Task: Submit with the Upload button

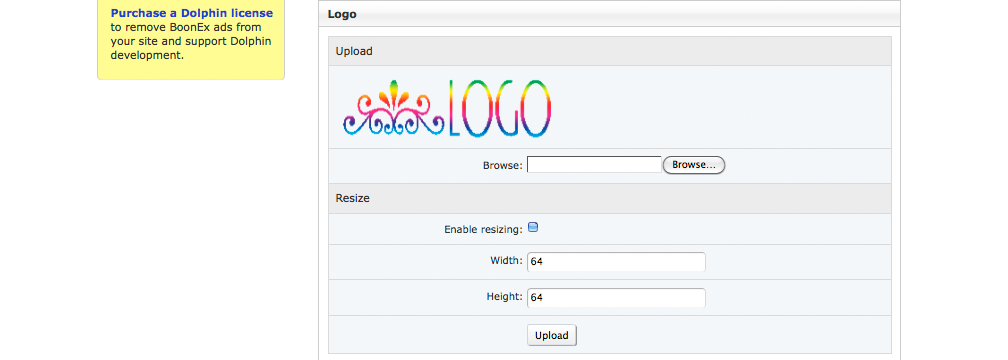Action: [552, 336]
